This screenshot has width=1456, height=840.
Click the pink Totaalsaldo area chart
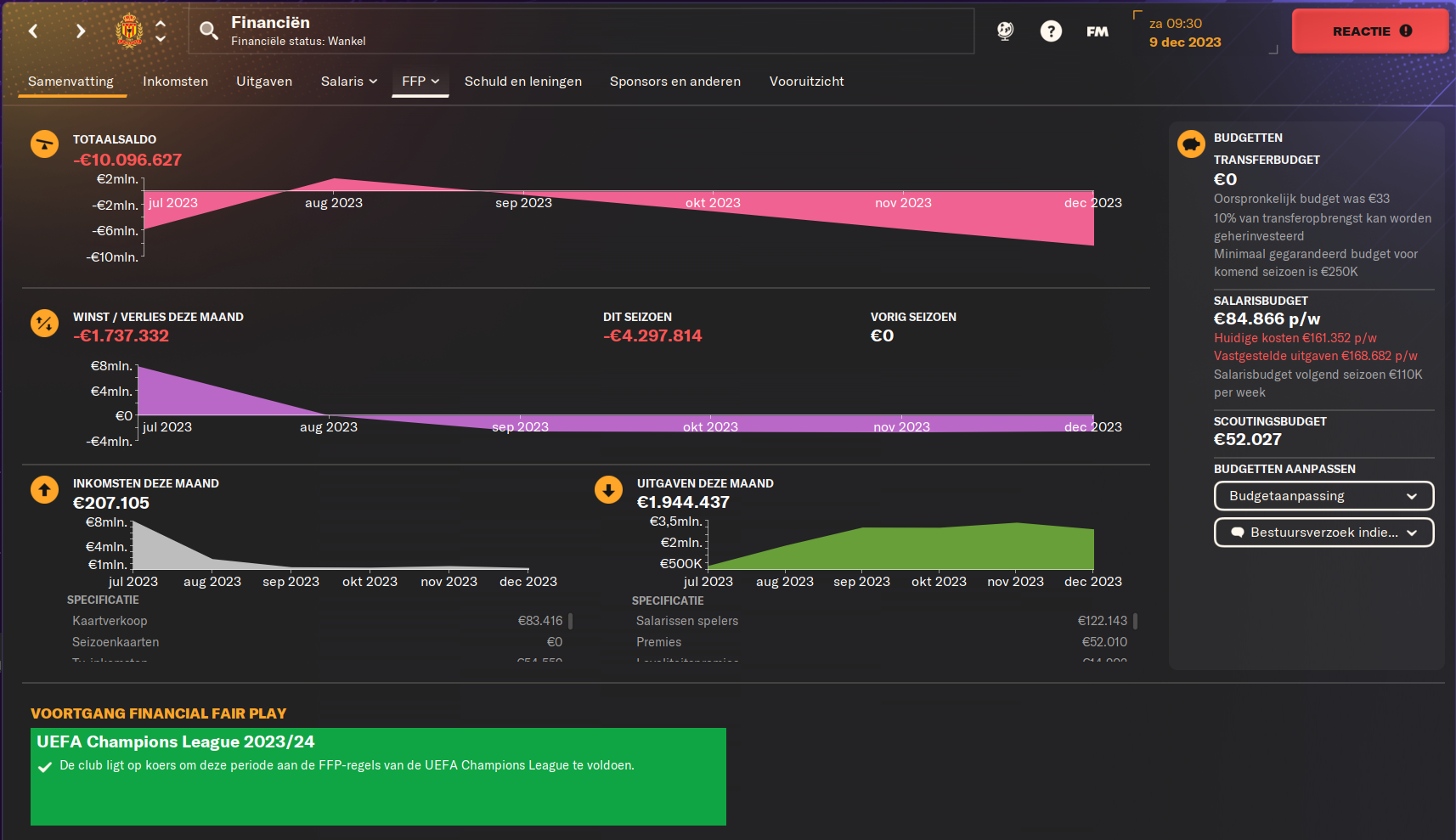(x=618, y=211)
